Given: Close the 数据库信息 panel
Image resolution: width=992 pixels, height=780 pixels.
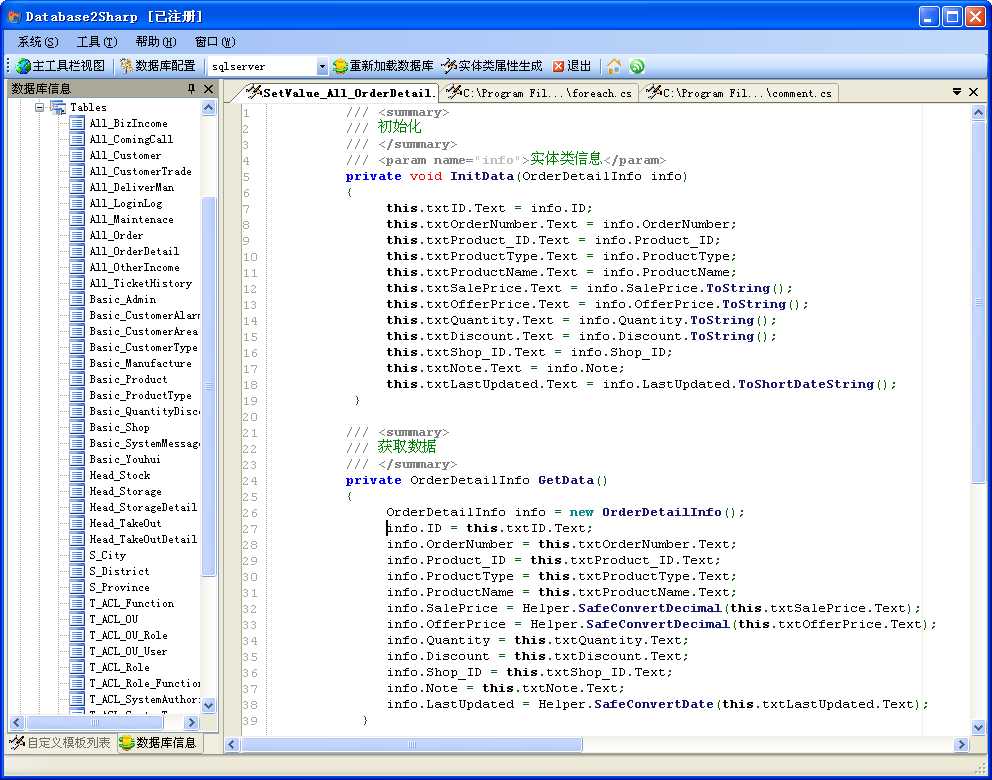Looking at the screenshot, I should pos(208,89).
